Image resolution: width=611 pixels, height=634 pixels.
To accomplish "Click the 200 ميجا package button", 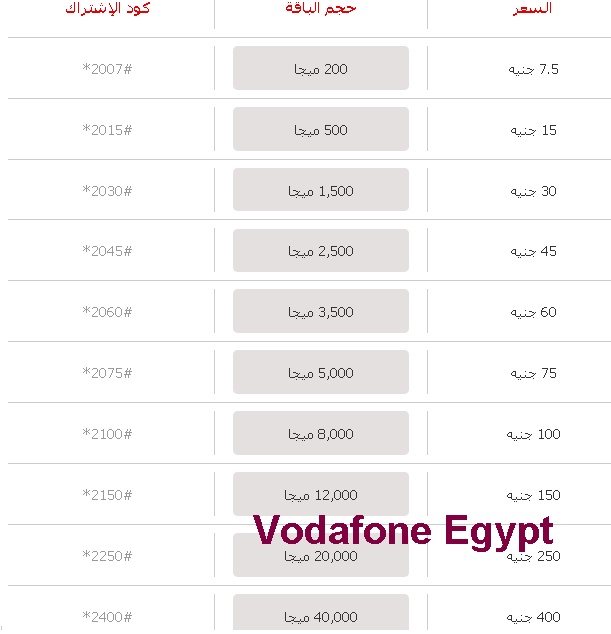I will 321,68.
